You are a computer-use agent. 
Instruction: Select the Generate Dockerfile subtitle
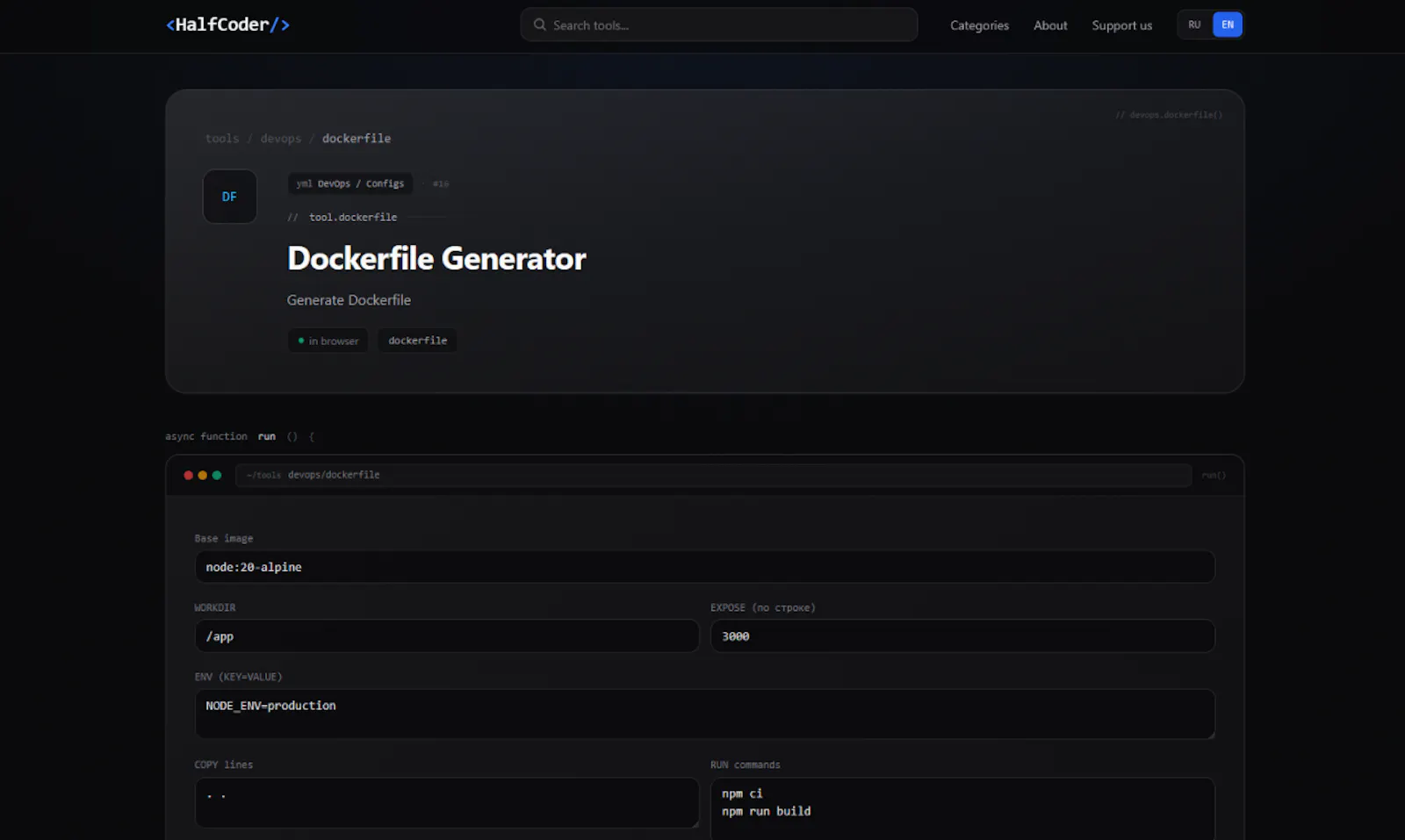coord(349,300)
